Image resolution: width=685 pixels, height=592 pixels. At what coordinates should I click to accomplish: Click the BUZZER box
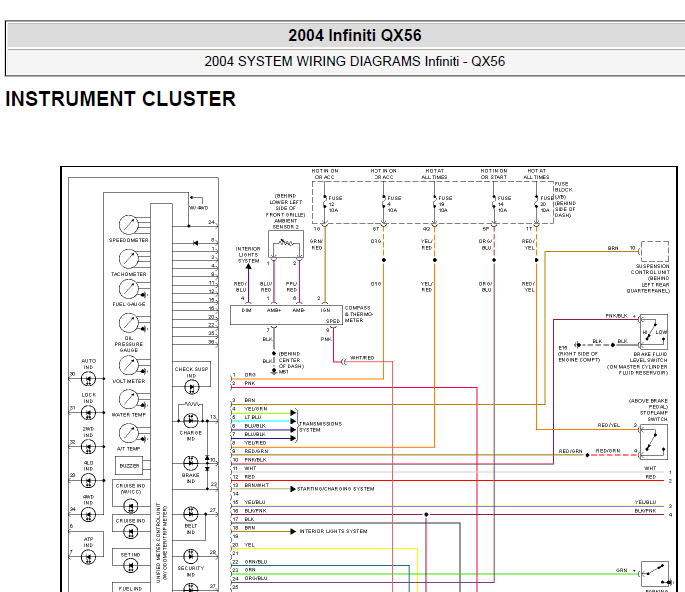click(x=129, y=466)
